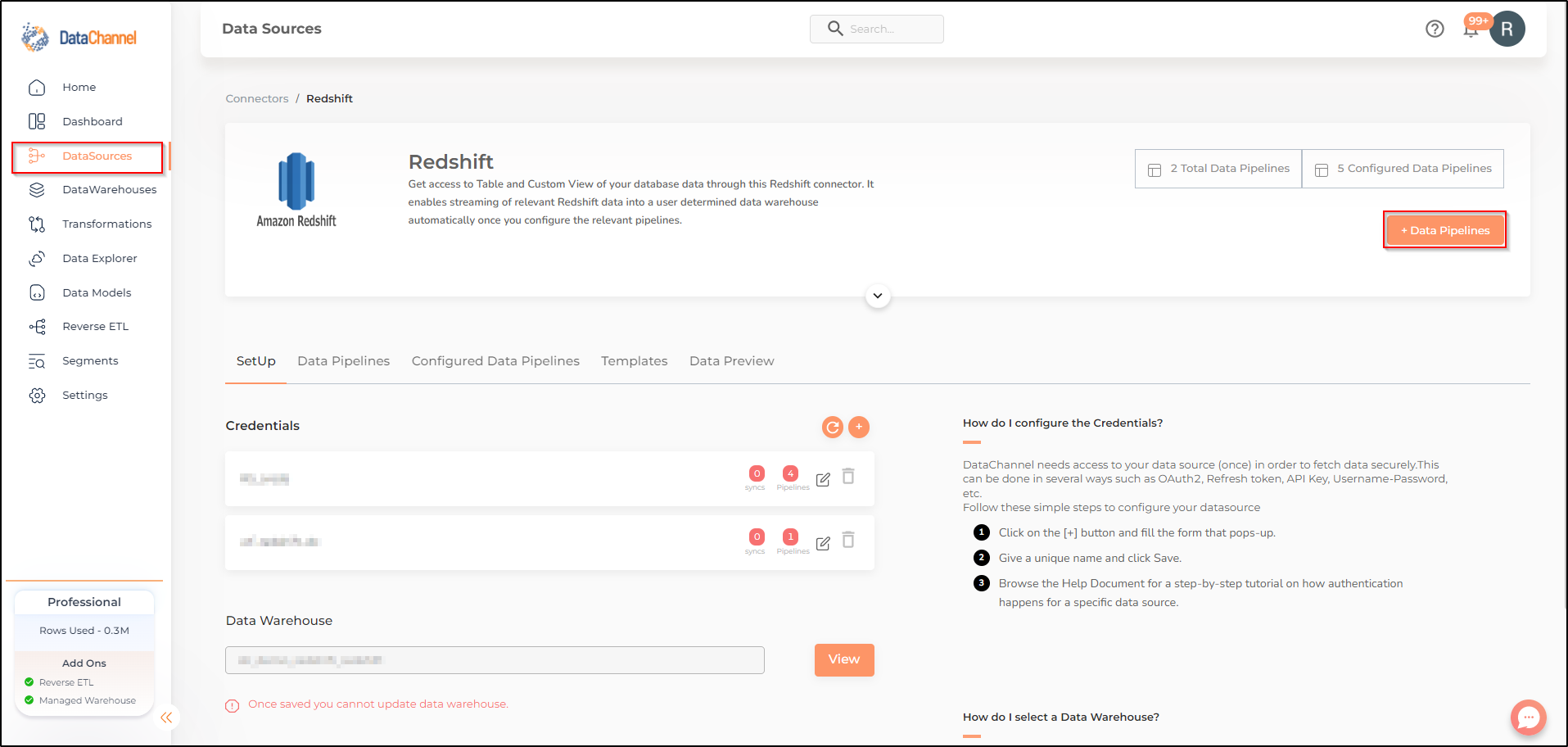Image resolution: width=1568 pixels, height=747 pixels.
Task: Click 5 Configured Data Pipelines box
Action: click(x=1403, y=169)
